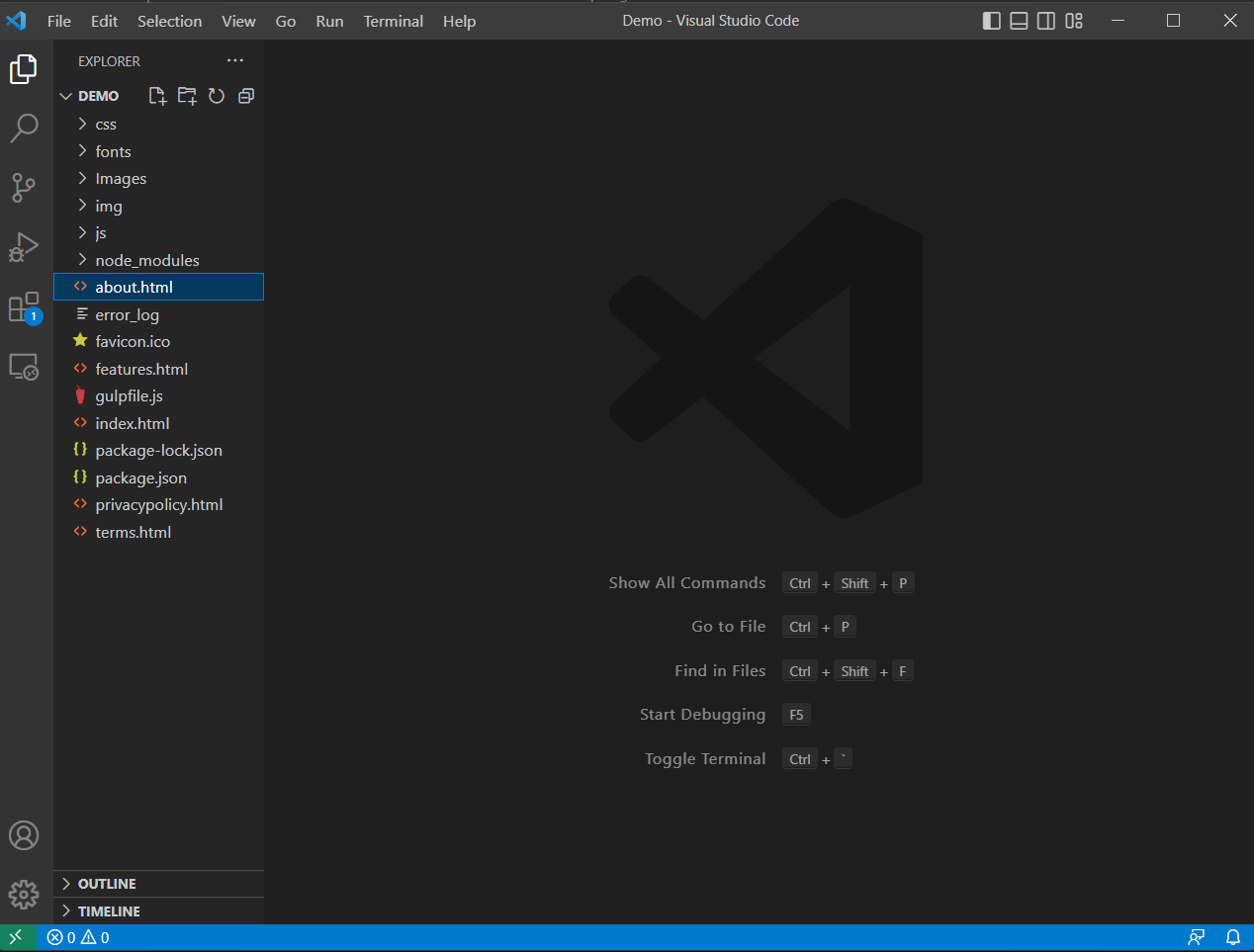
Task: Open package.json file
Action: [158, 477]
